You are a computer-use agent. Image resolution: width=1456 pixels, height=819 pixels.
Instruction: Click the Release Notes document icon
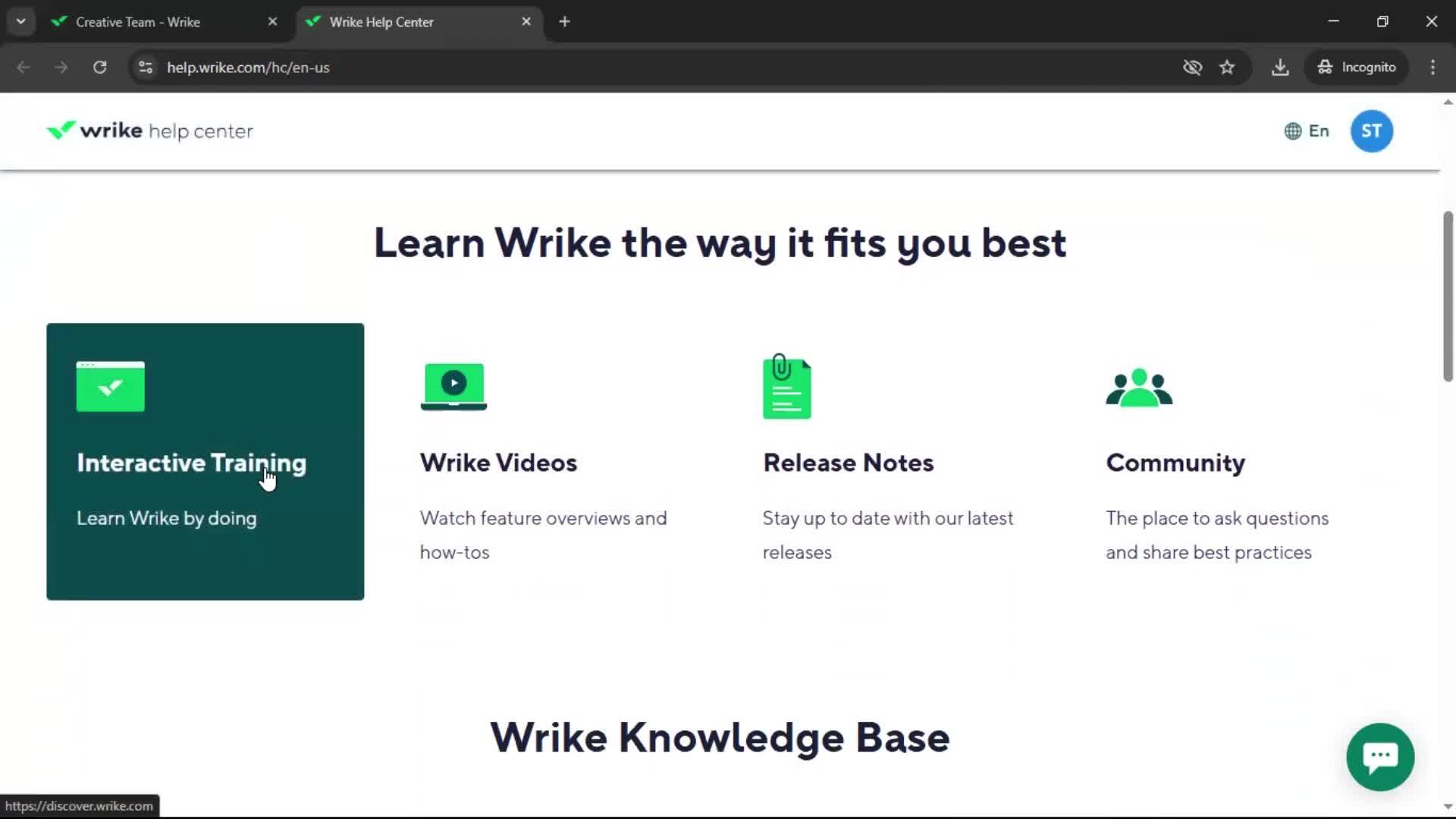click(x=786, y=386)
